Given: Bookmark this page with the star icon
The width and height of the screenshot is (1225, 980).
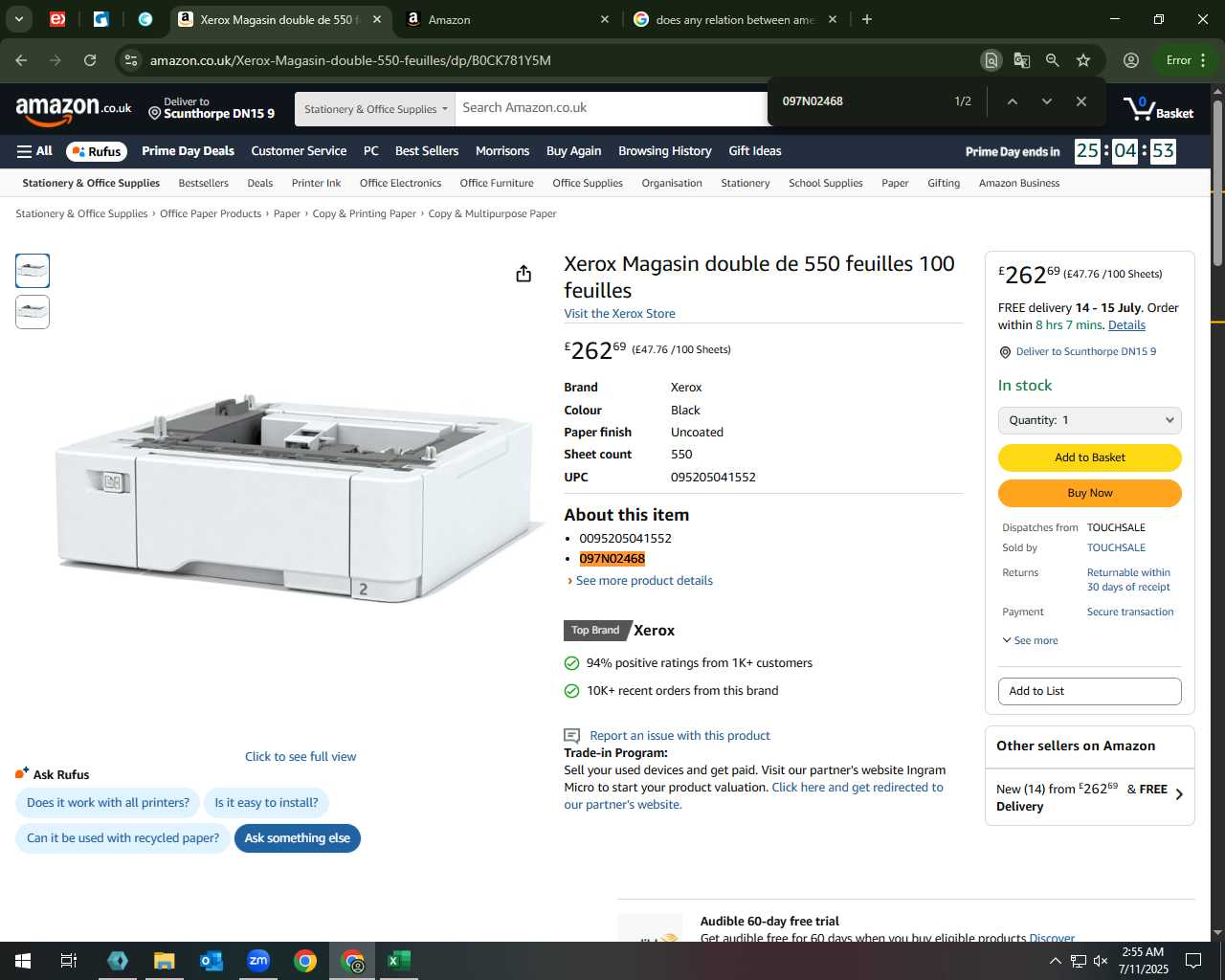Looking at the screenshot, I should pyautogui.click(x=1083, y=60).
